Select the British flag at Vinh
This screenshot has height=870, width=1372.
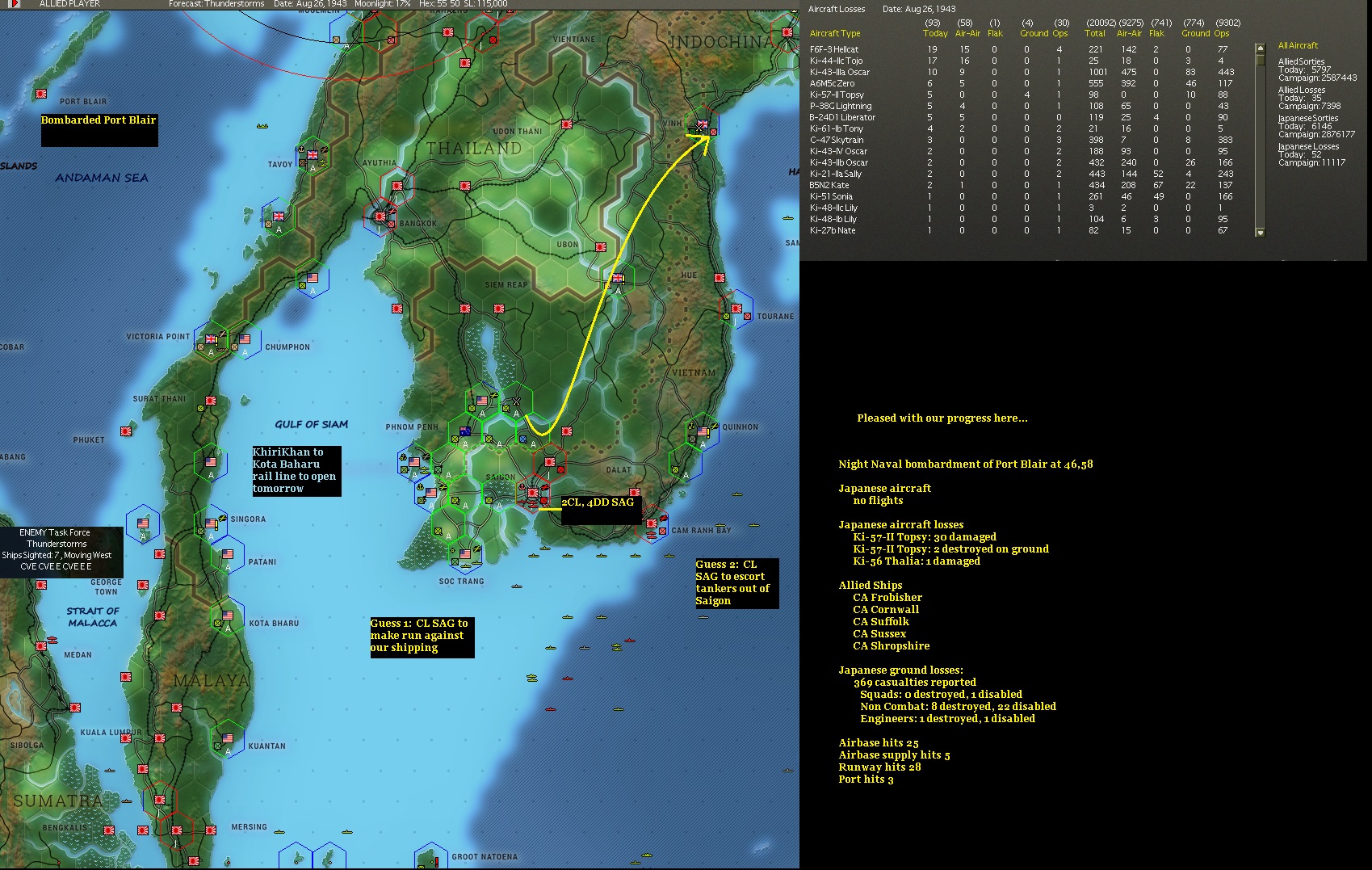click(703, 124)
